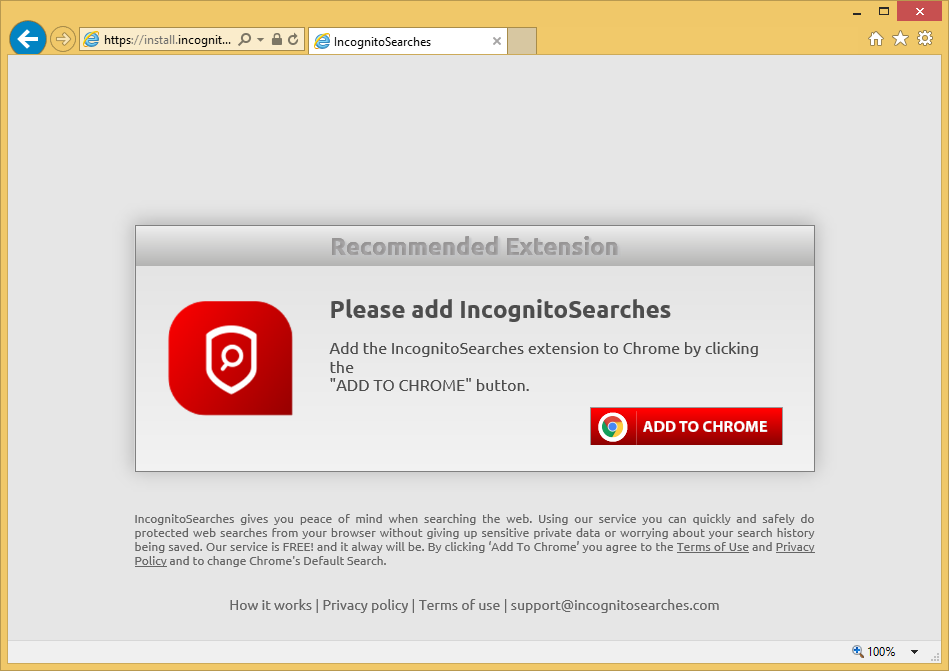Viewport: 949px width, 671px height.
Task: Close the IncognitoSearches tab
Action: (x=496, y=41)
